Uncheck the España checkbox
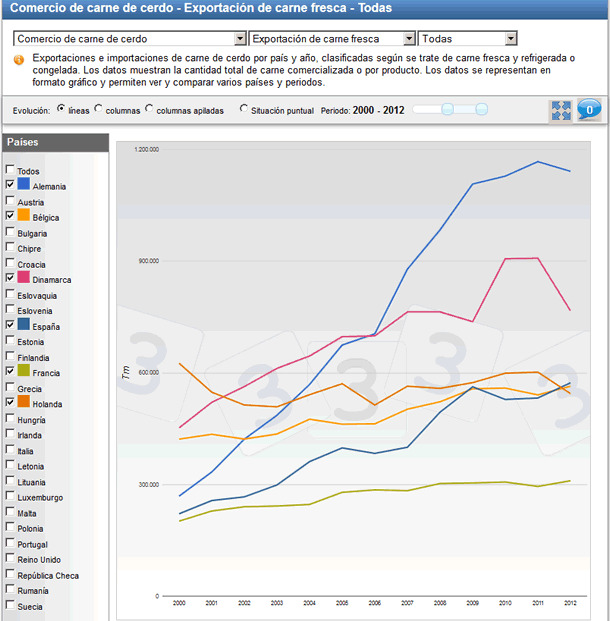The image size is (610, 621). [10, 324]
